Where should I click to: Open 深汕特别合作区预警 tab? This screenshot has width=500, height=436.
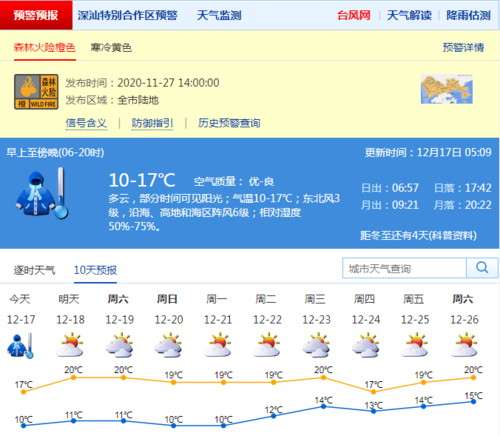tap(127, 15)
